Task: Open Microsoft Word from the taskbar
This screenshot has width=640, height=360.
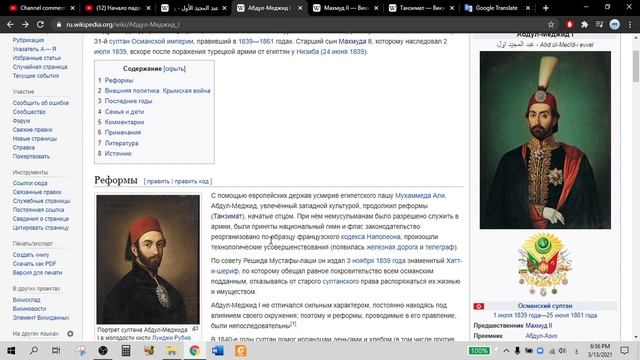Action: [218, 350]
